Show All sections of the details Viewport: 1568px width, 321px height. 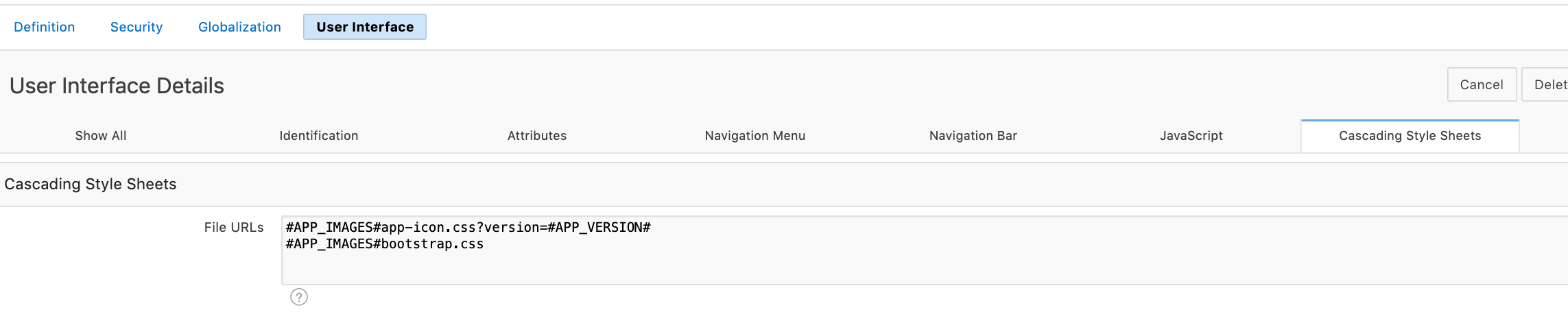101,136
